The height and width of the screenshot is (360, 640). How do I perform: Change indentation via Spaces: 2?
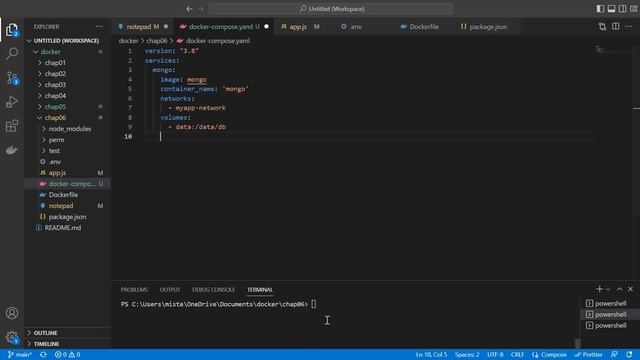467,355
